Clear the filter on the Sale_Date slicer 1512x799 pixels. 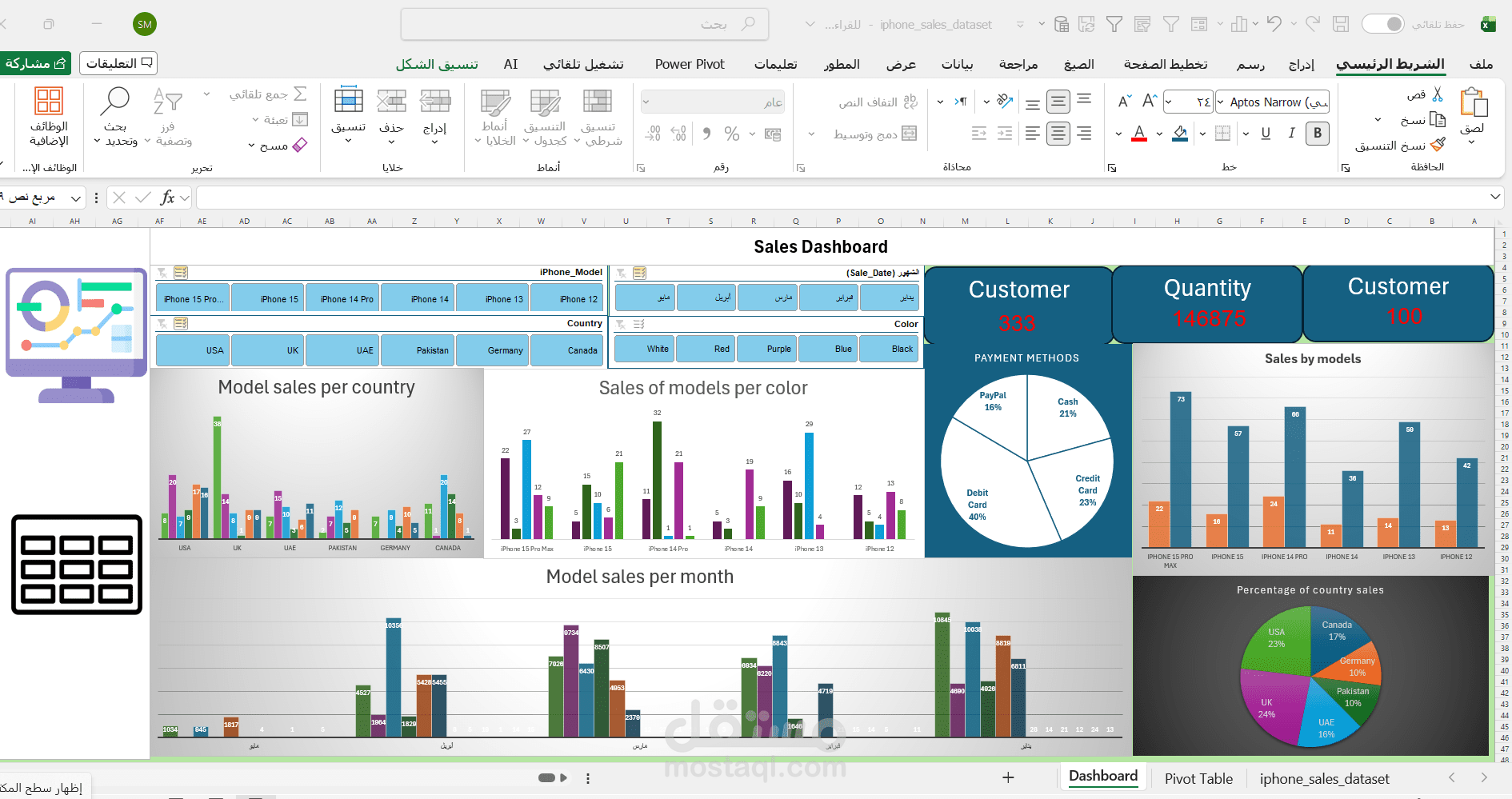[621, 274]
